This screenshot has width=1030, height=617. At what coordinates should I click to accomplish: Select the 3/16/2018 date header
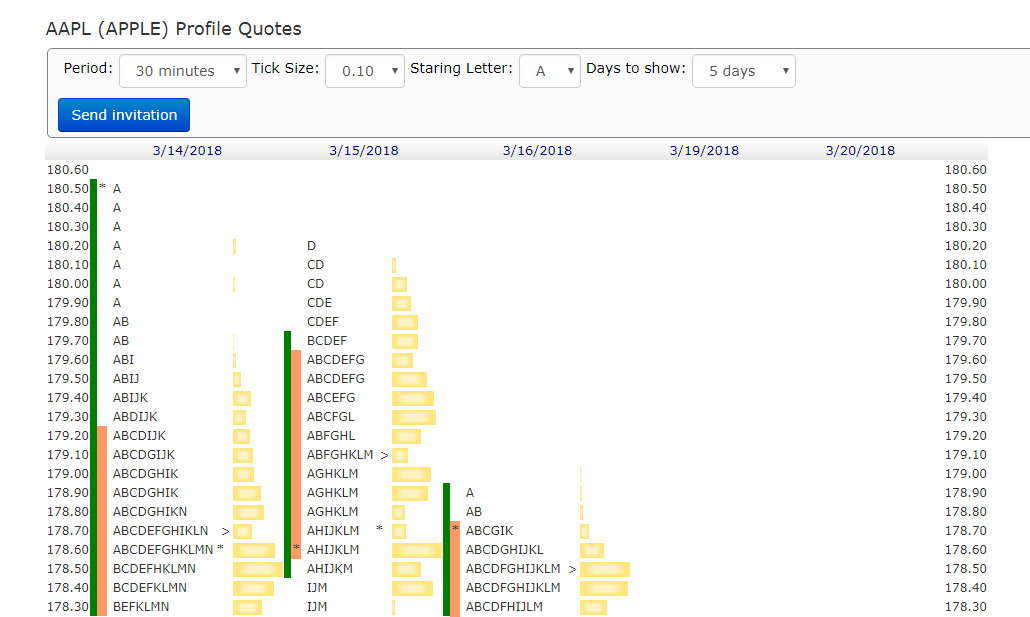click(x=537, y=150)
